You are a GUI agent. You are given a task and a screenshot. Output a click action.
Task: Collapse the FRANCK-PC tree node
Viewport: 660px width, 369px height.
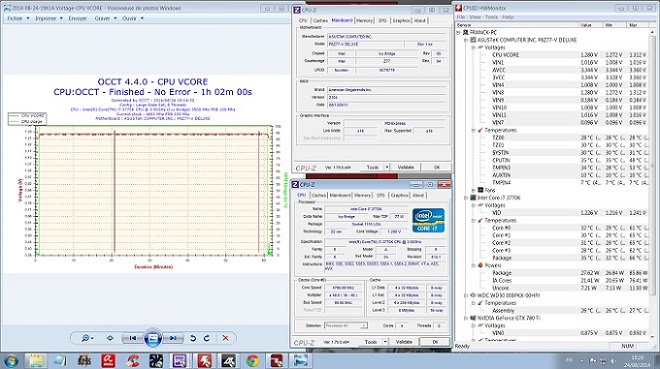tap(458, 32)
